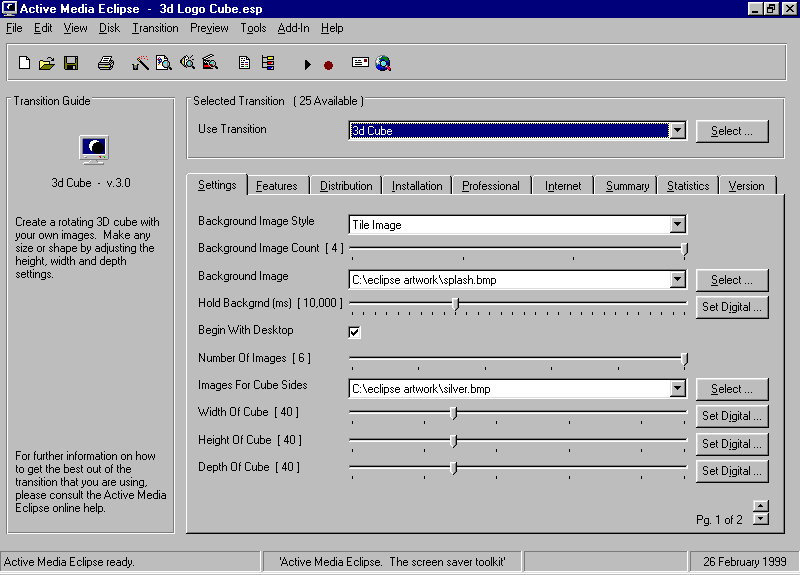The width and height of the screenshot is (800, 575).
Task: Open the File menu
Action: (x=14, y=28)
